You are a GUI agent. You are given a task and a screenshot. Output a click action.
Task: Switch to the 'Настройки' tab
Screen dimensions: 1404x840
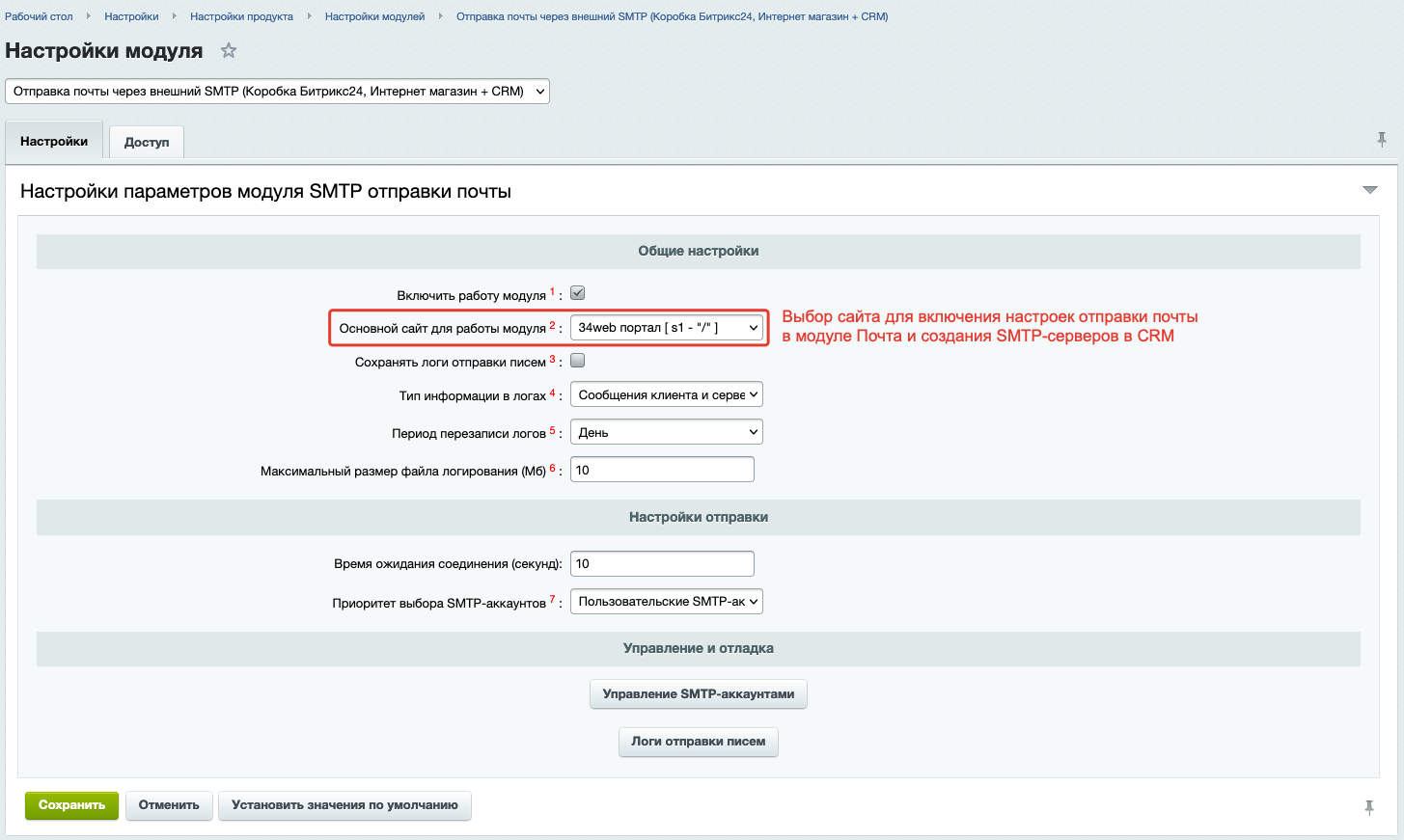coord(54,141)
